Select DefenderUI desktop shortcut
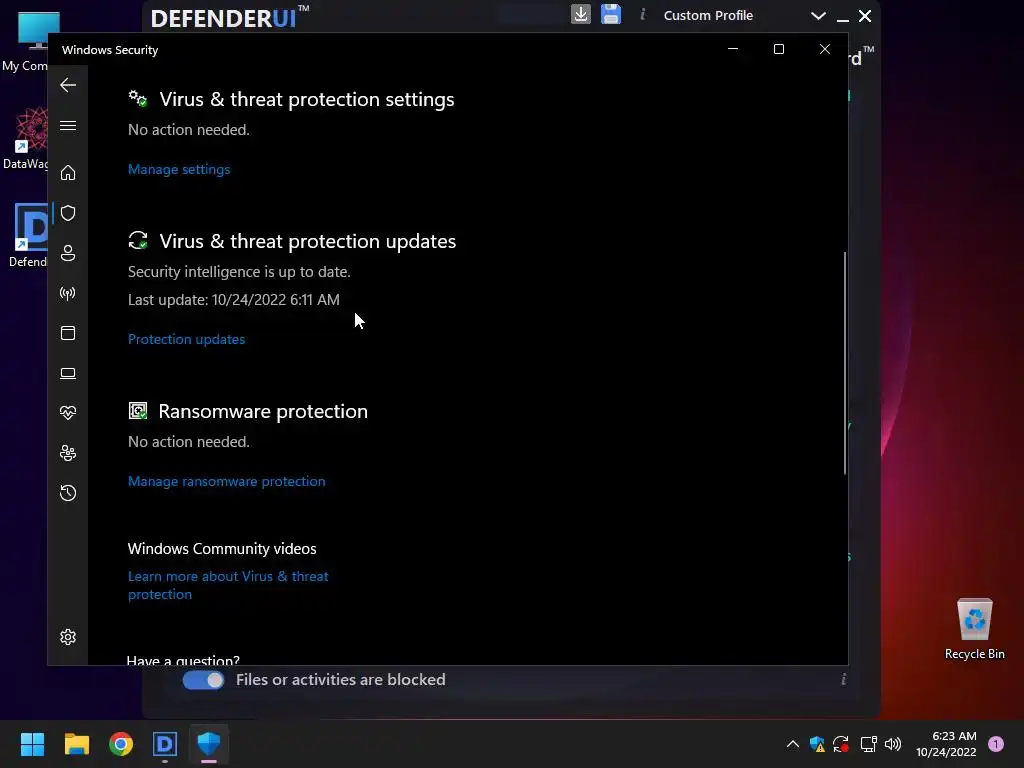This screenshot has height=768, width=1024. coord(27,236)
